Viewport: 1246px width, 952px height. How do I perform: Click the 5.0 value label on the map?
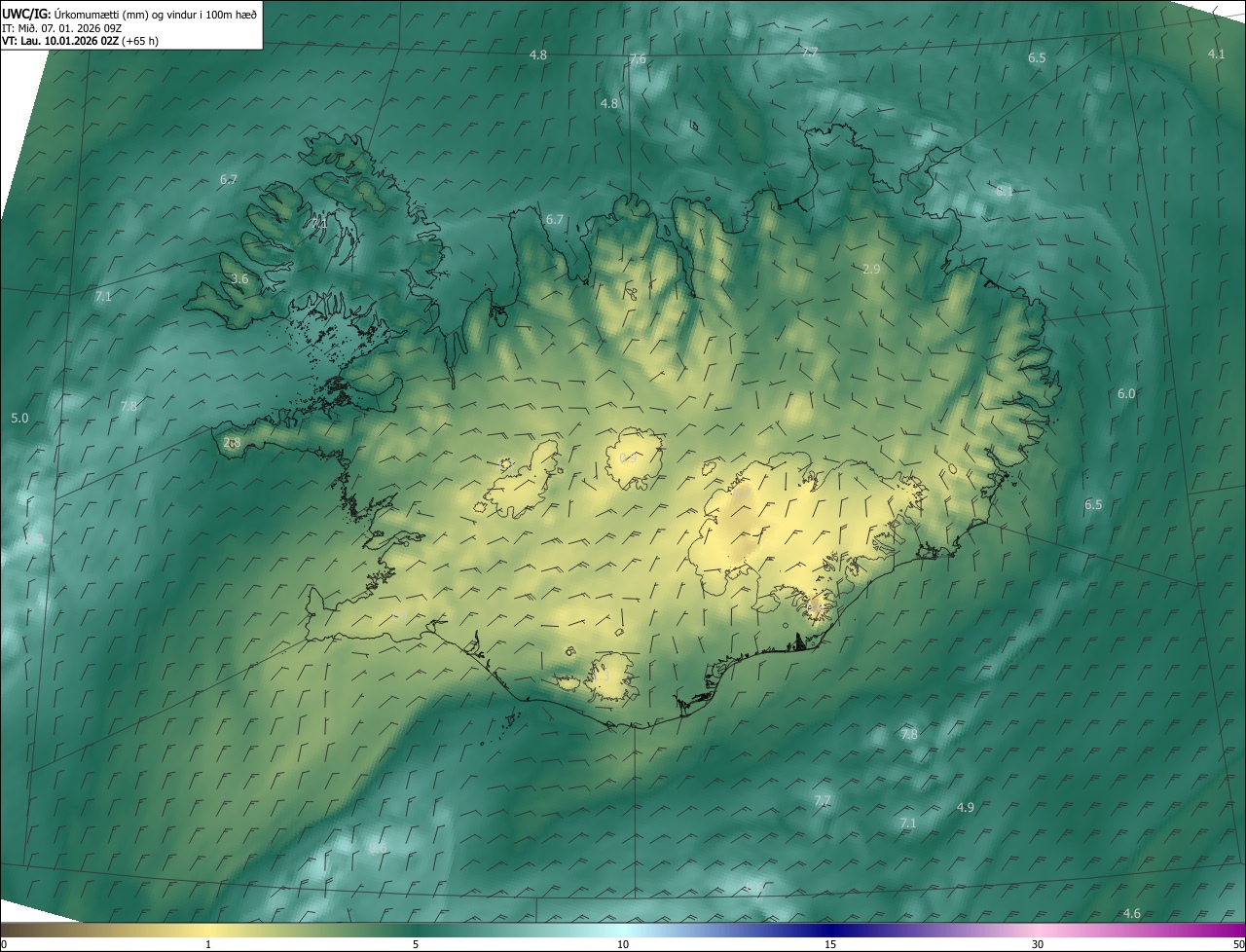pos(19,418)
